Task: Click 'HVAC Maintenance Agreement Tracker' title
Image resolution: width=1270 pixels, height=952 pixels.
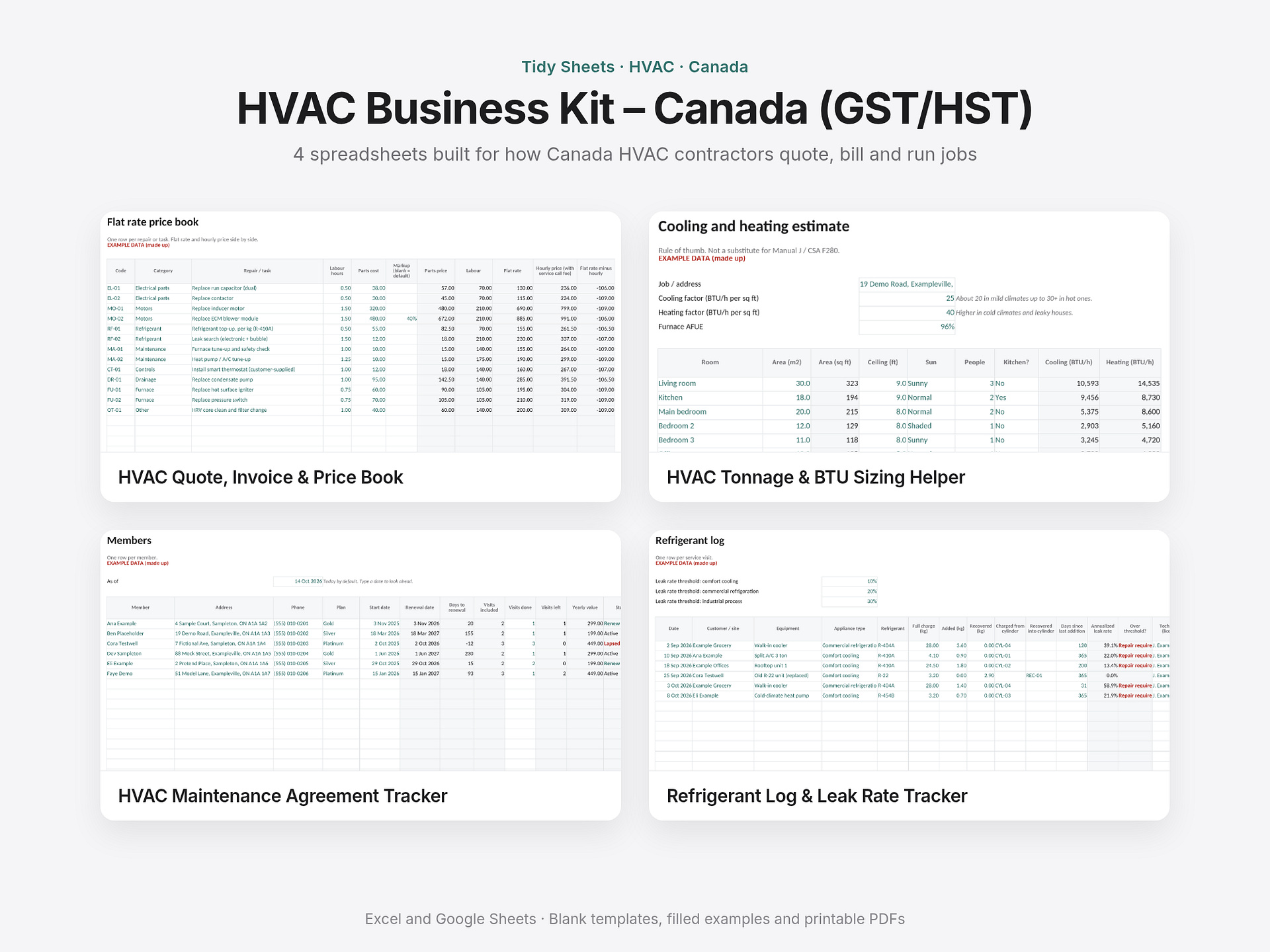Action: click(x=282, y=796)
